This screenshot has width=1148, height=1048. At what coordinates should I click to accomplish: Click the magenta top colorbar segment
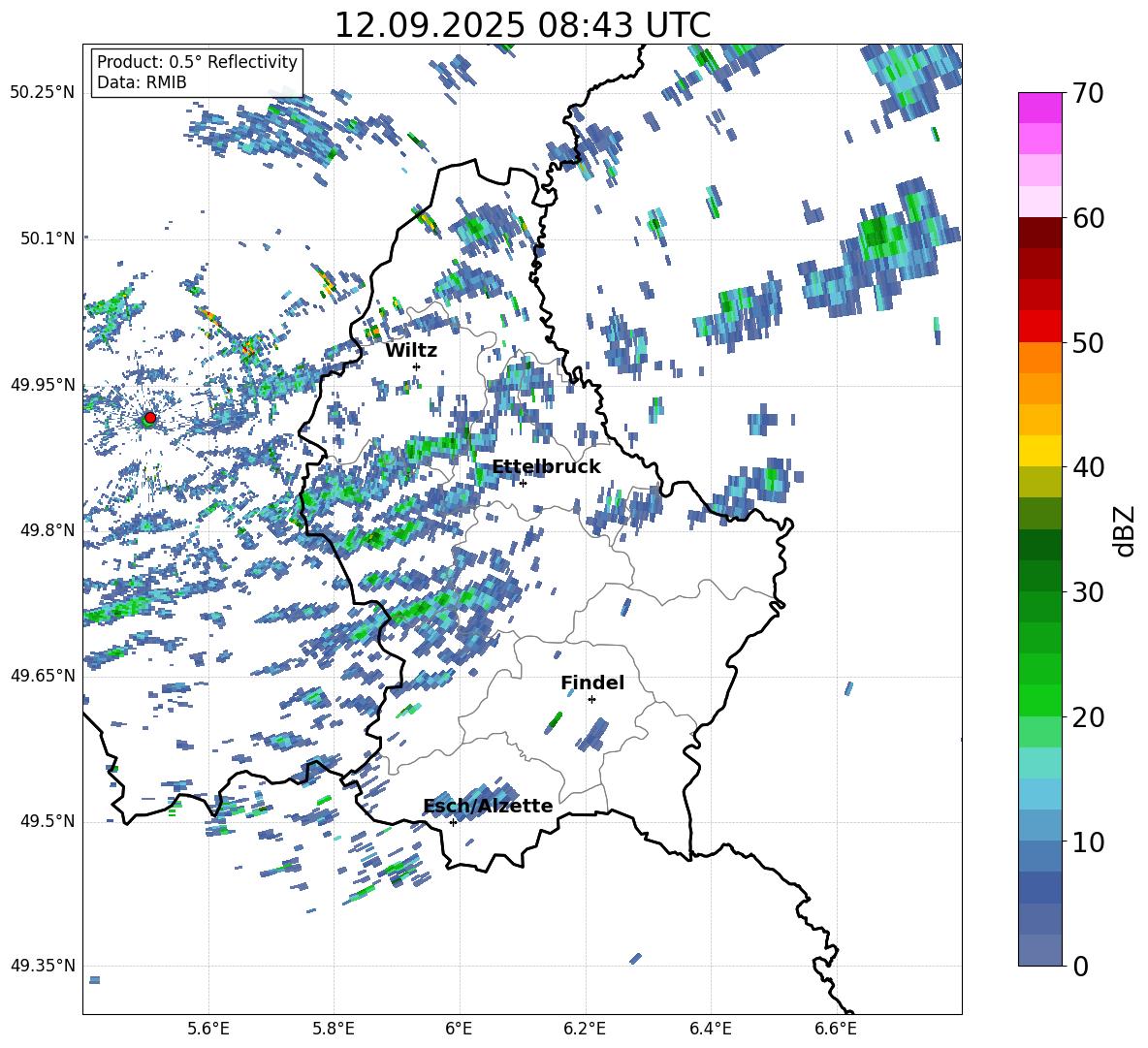1039,108
